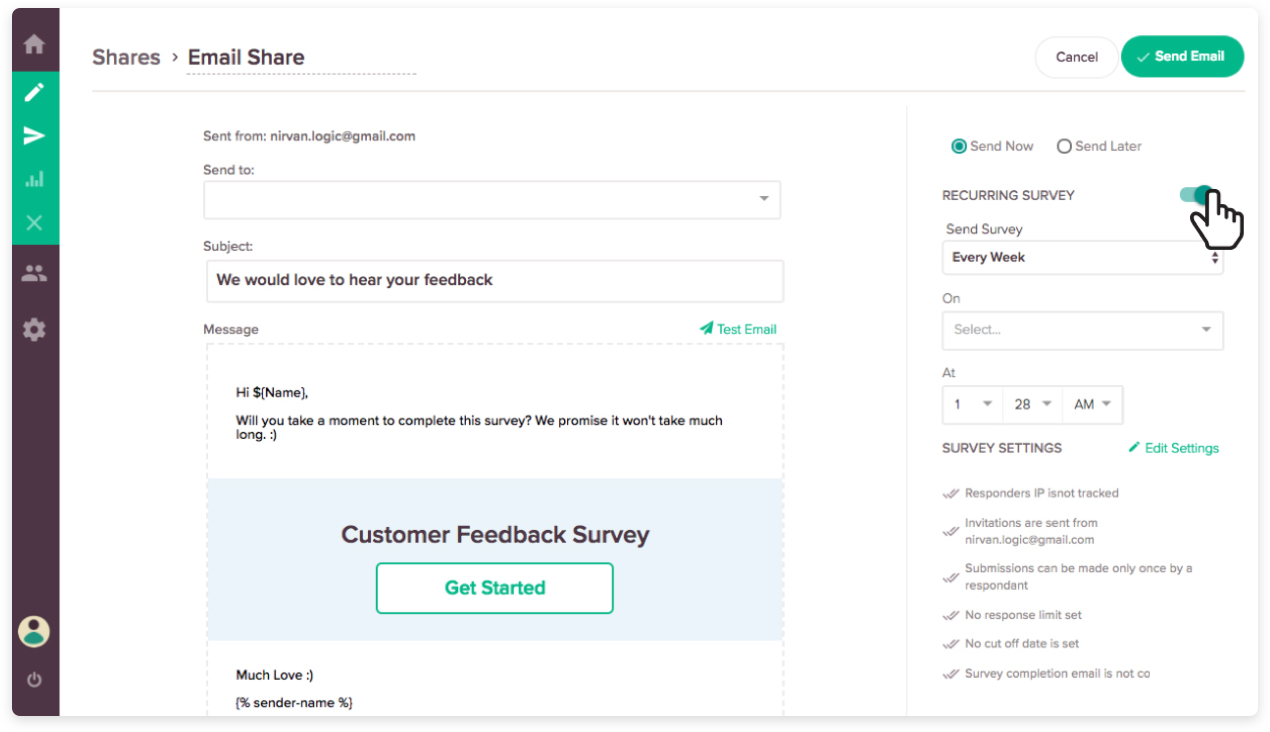
Task: Open the AM/PM dropdown
Action: click(1093, 404)
